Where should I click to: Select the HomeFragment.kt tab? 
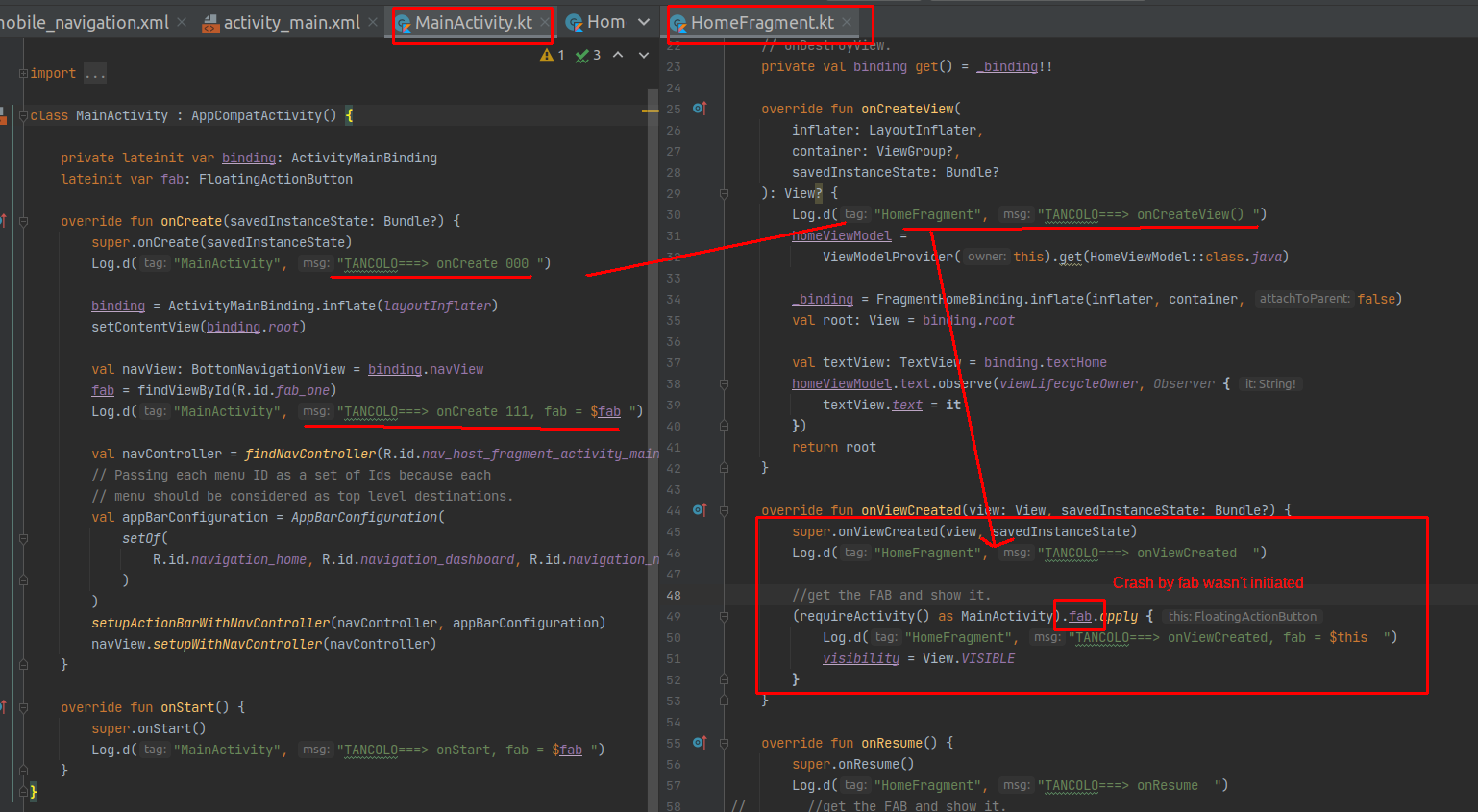[762, 23]
